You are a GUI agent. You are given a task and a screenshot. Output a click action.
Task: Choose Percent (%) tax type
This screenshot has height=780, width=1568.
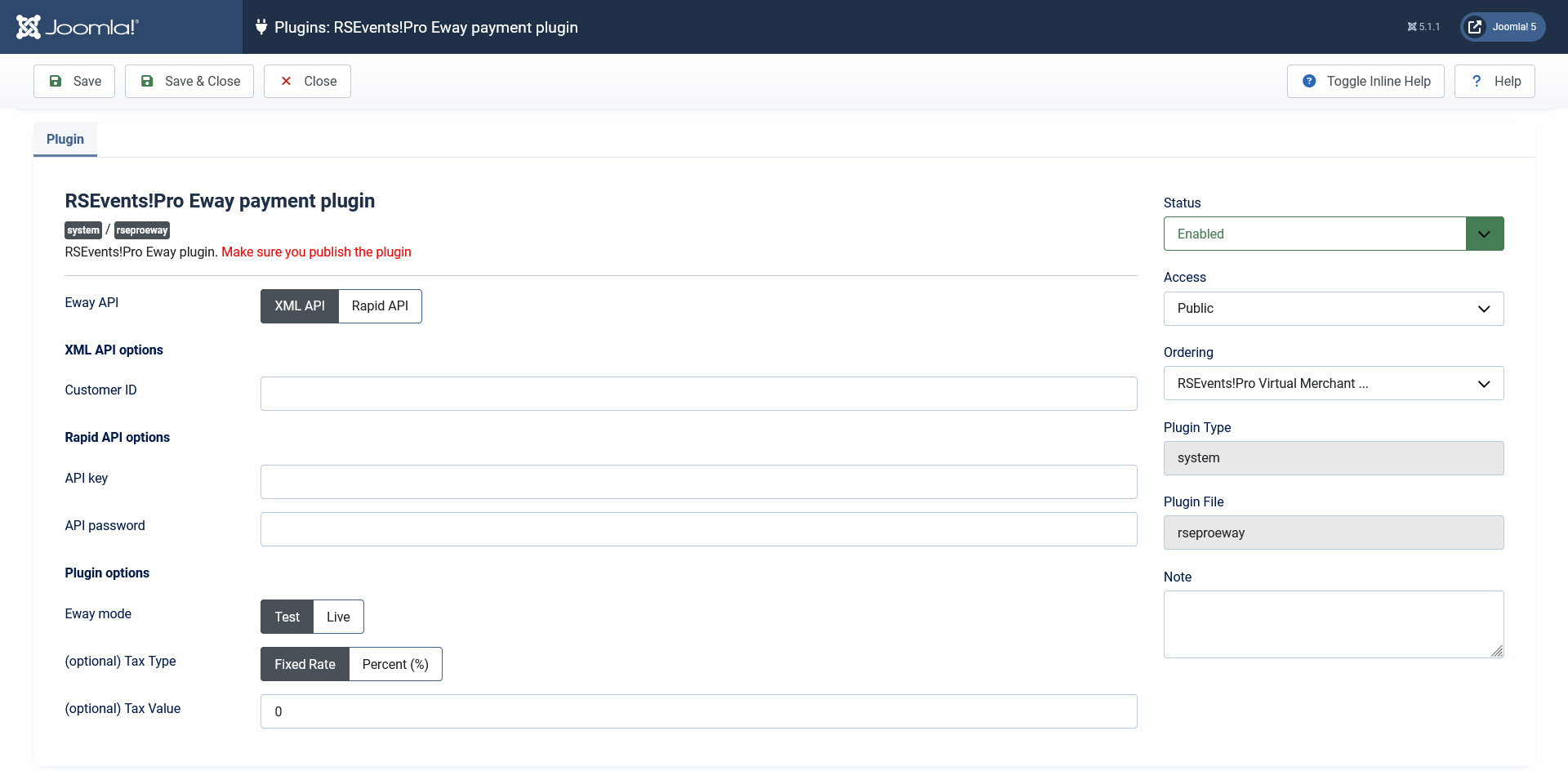click(x=395, y=664)
